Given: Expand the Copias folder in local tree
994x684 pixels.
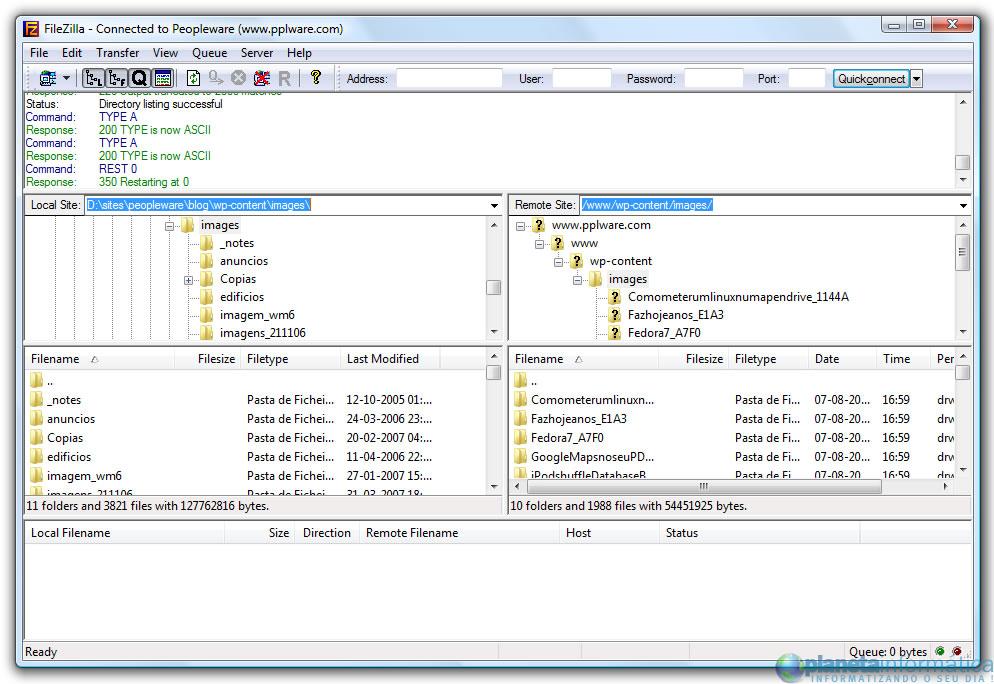Looking at the screenshot, I should [188, 280].
